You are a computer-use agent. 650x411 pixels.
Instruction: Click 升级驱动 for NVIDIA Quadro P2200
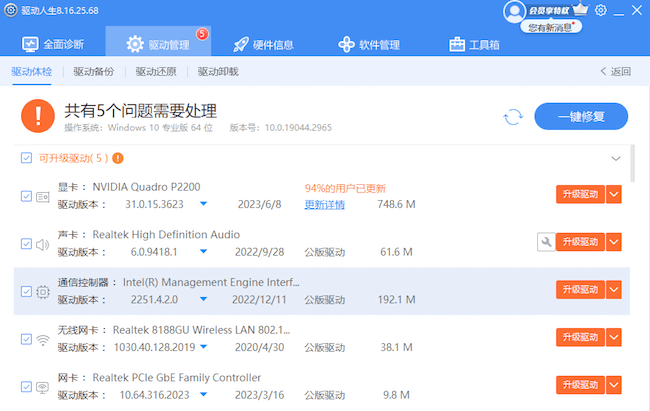pyautogui.click(x=580, y=194)
